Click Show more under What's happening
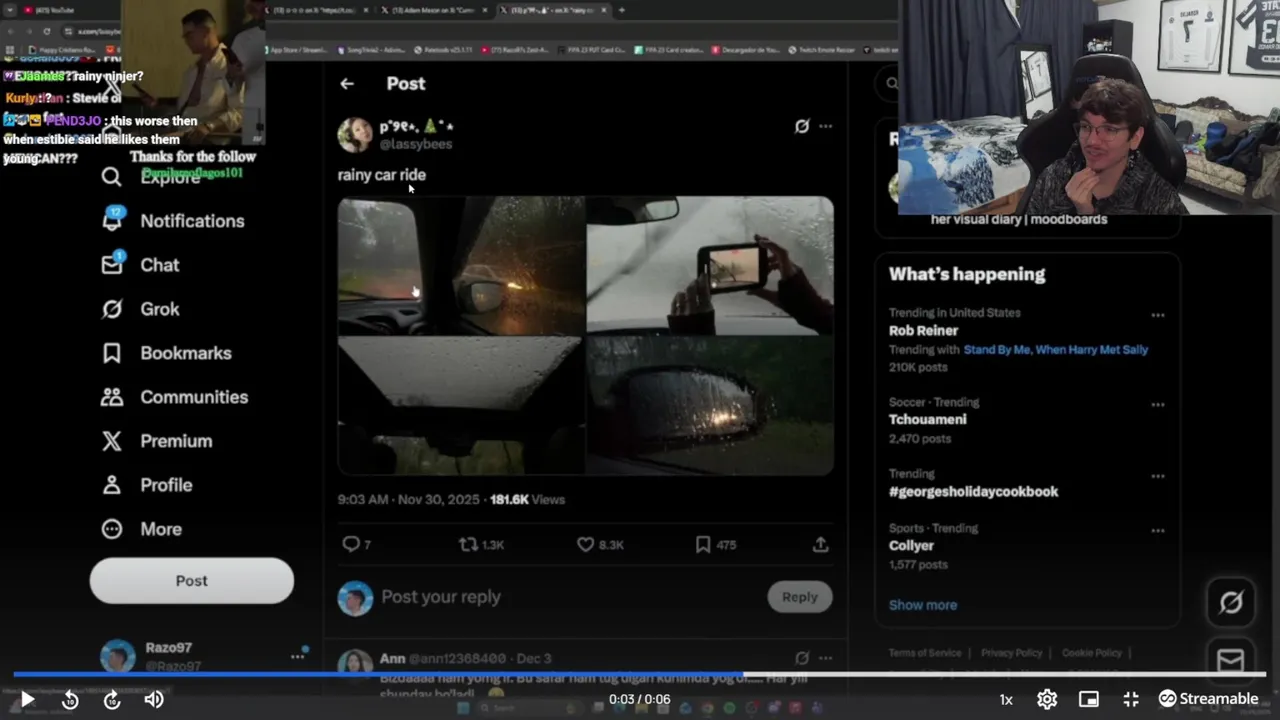Screen dimensions: 1280x720 tap(923, 605)
